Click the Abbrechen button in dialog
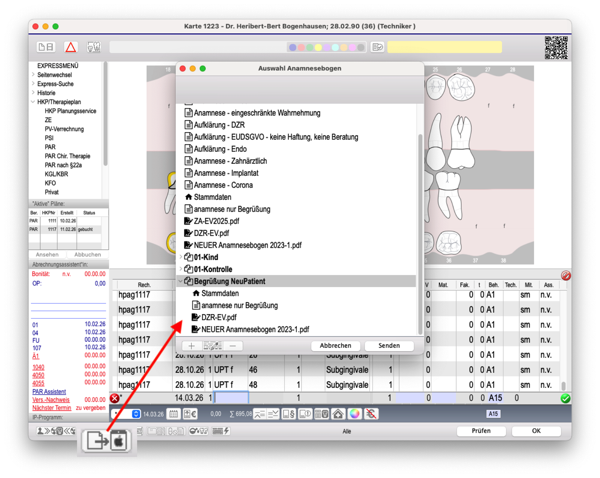The image size is (600, 478). tap(335, 346)
